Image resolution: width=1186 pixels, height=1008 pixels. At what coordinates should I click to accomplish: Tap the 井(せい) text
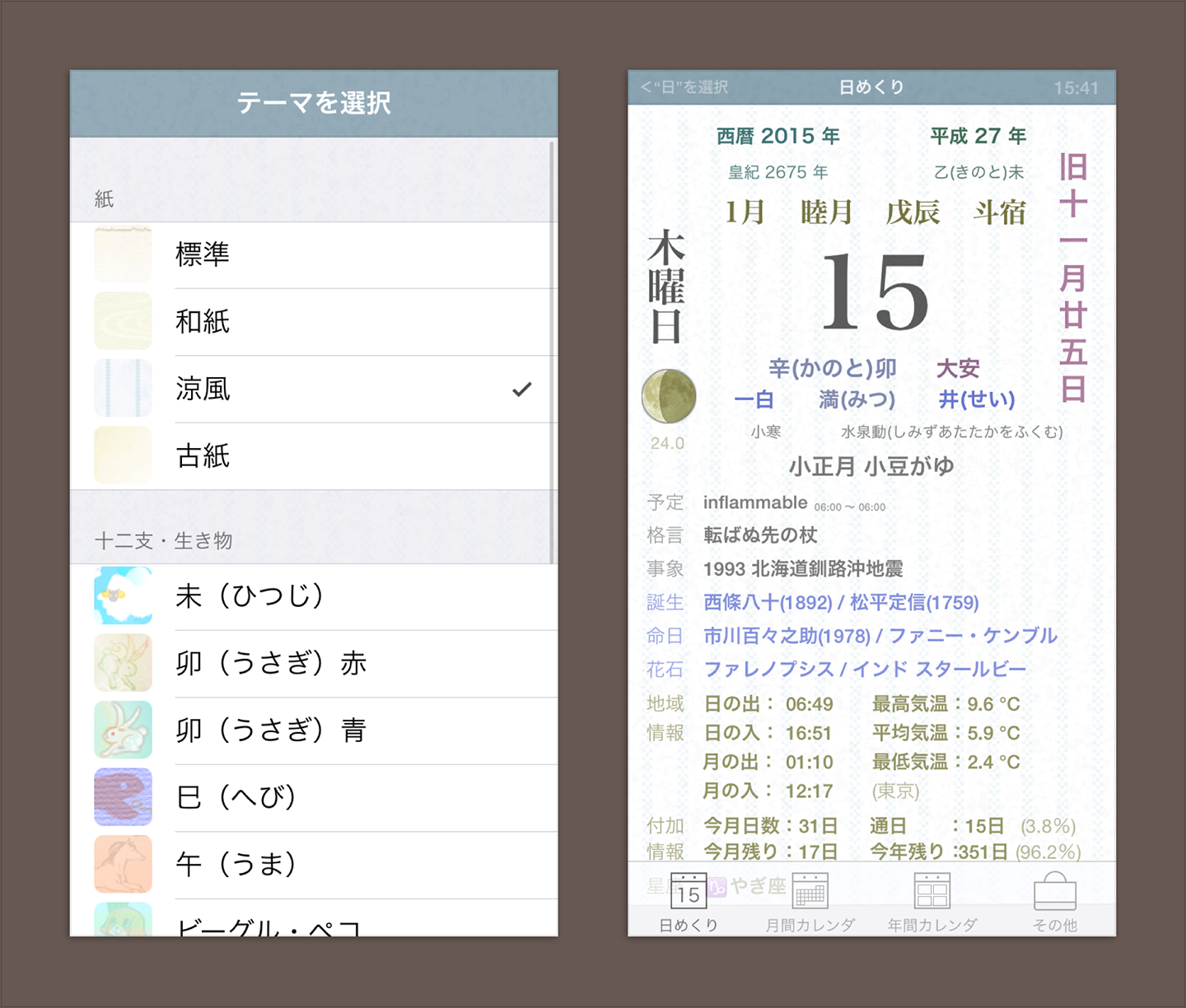click(x=977, y=399)
